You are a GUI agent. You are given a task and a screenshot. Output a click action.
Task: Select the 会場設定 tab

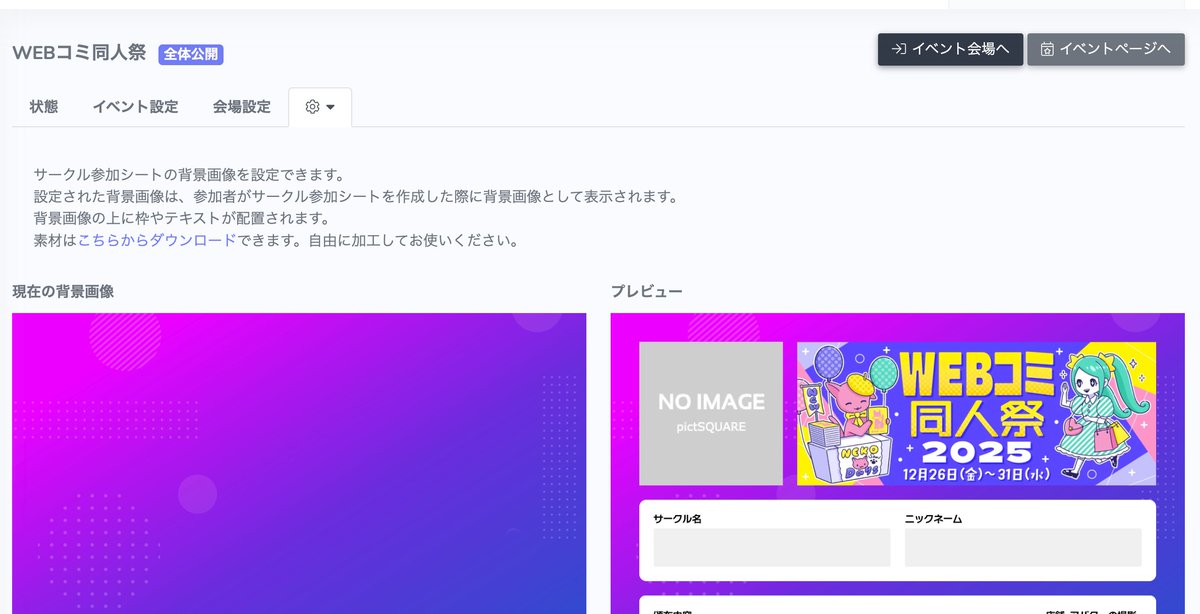(241, 107)
